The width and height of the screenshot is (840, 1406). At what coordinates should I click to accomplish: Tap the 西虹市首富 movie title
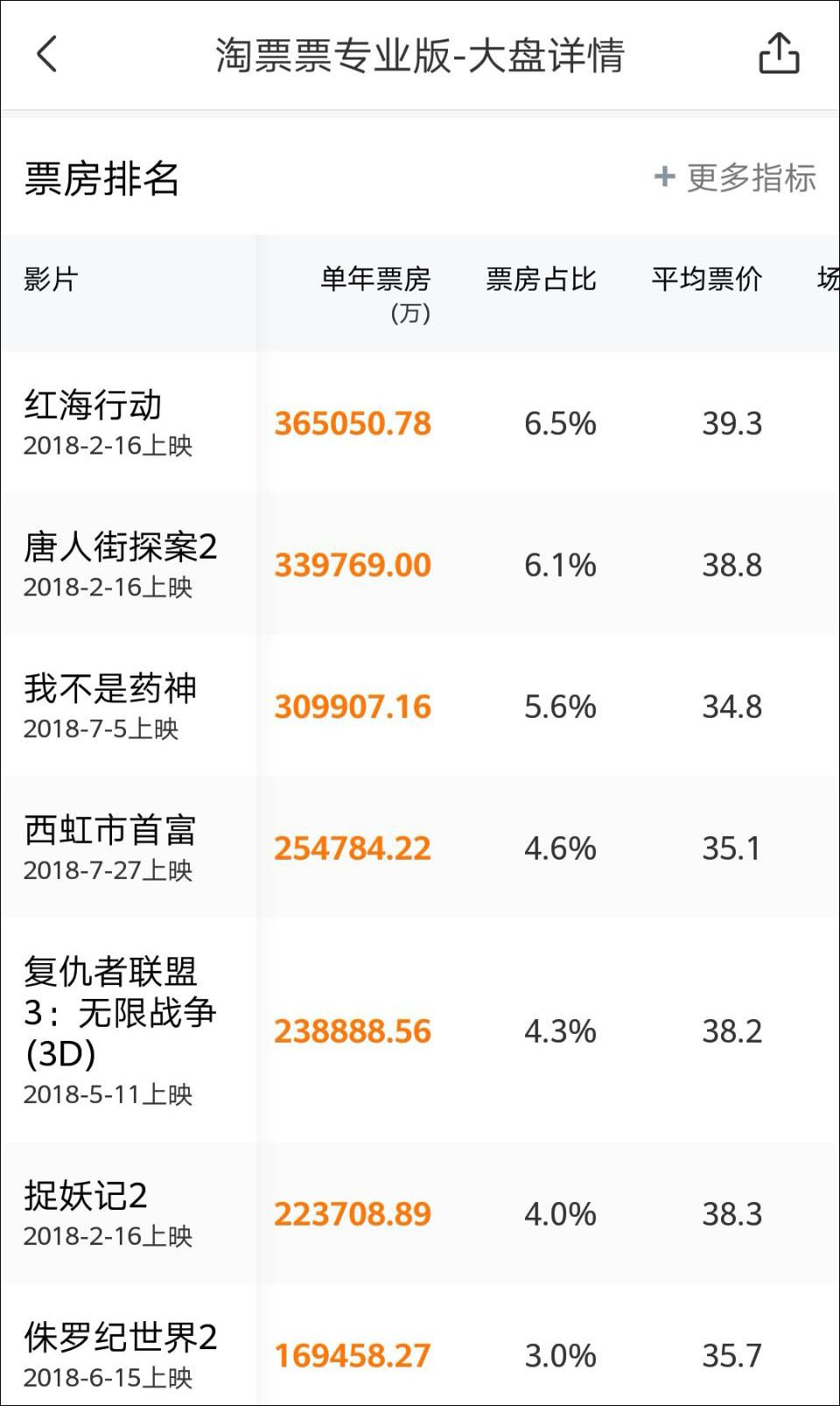pyautogui.click(x=110, y=830)
